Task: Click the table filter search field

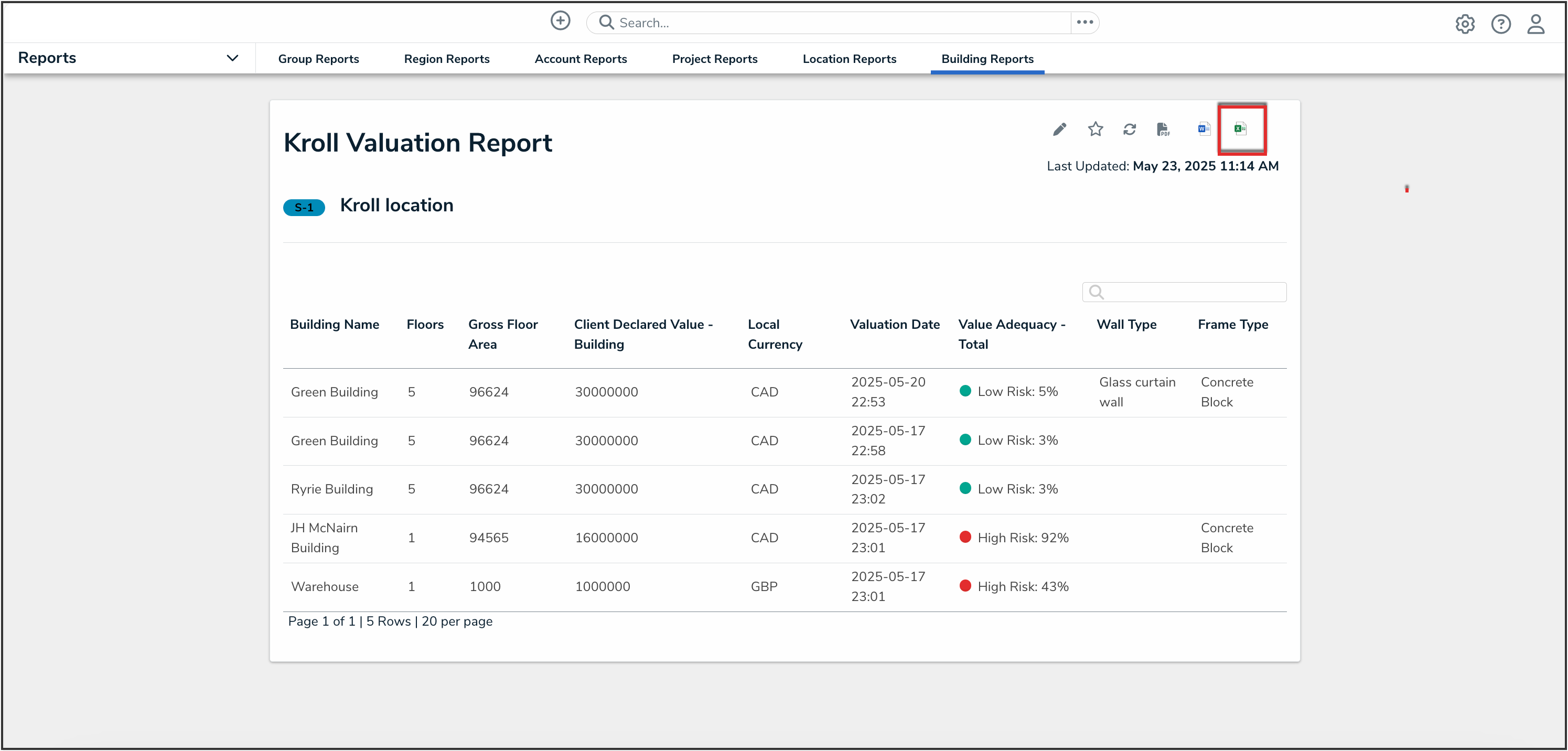Action: [x=1185, y=292]
